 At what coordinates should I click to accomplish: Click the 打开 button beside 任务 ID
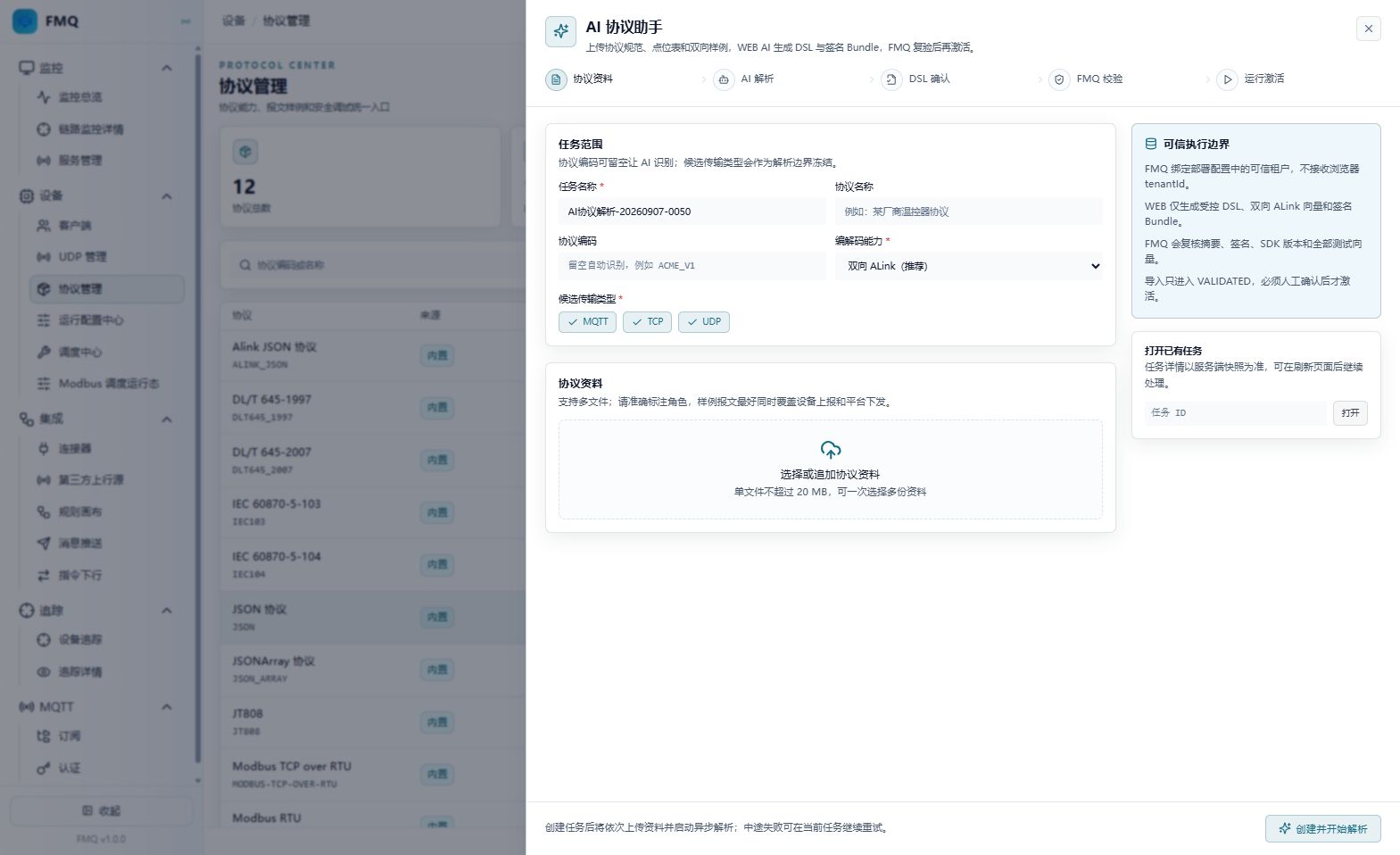(1350, 413)
